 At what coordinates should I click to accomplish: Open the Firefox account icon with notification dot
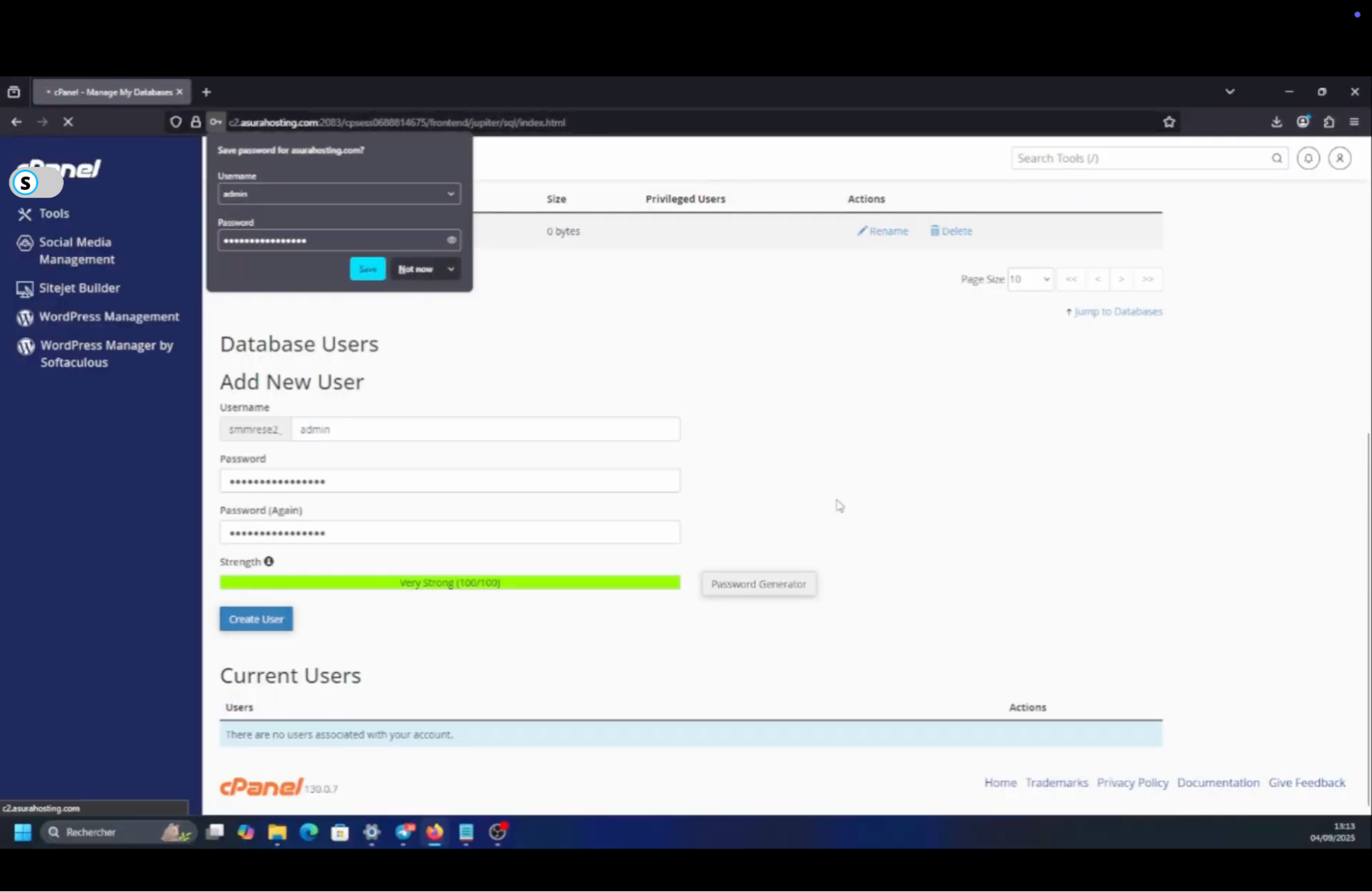click(1303, 122)
